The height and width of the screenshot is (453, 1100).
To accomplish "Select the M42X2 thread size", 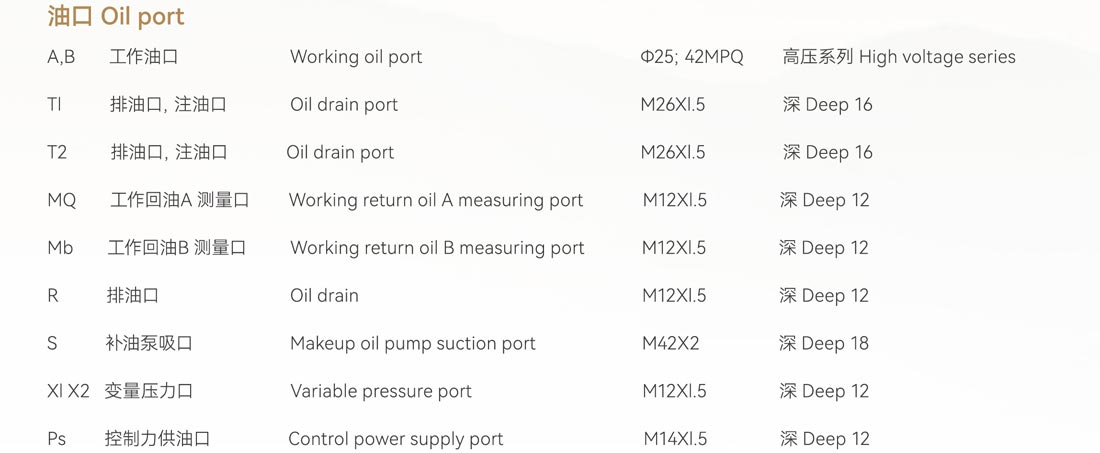I will tap(671, 343).
